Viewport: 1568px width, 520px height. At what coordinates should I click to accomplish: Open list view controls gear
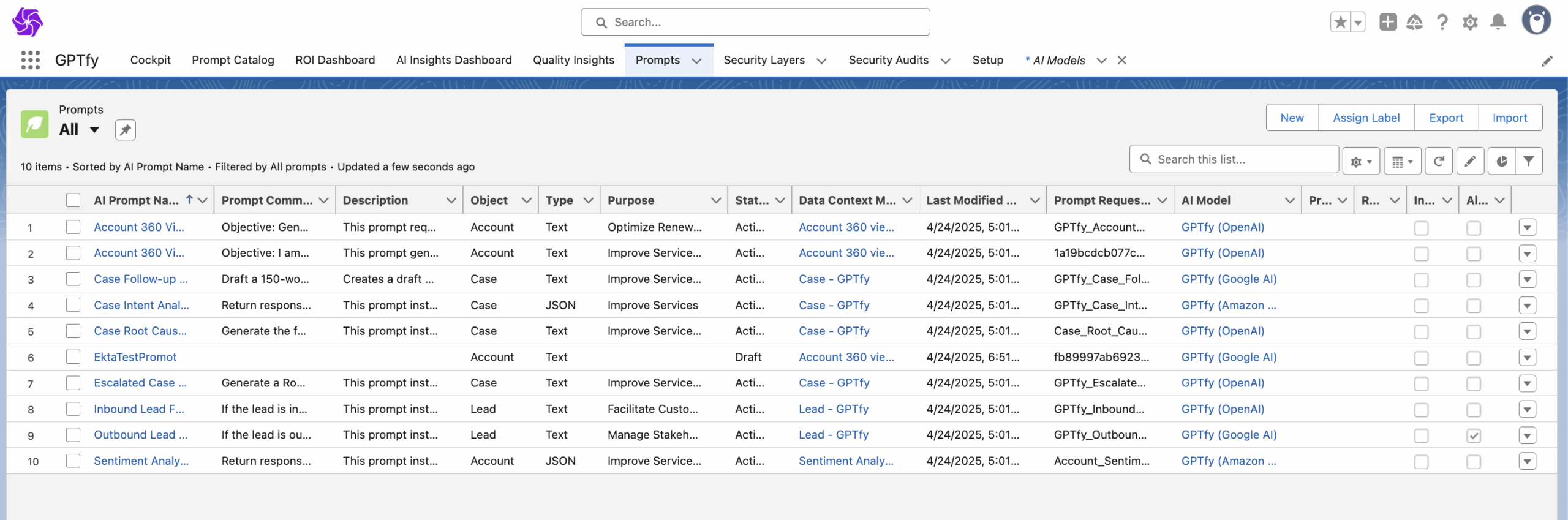pyautogui.click(x=1361, y=161)
